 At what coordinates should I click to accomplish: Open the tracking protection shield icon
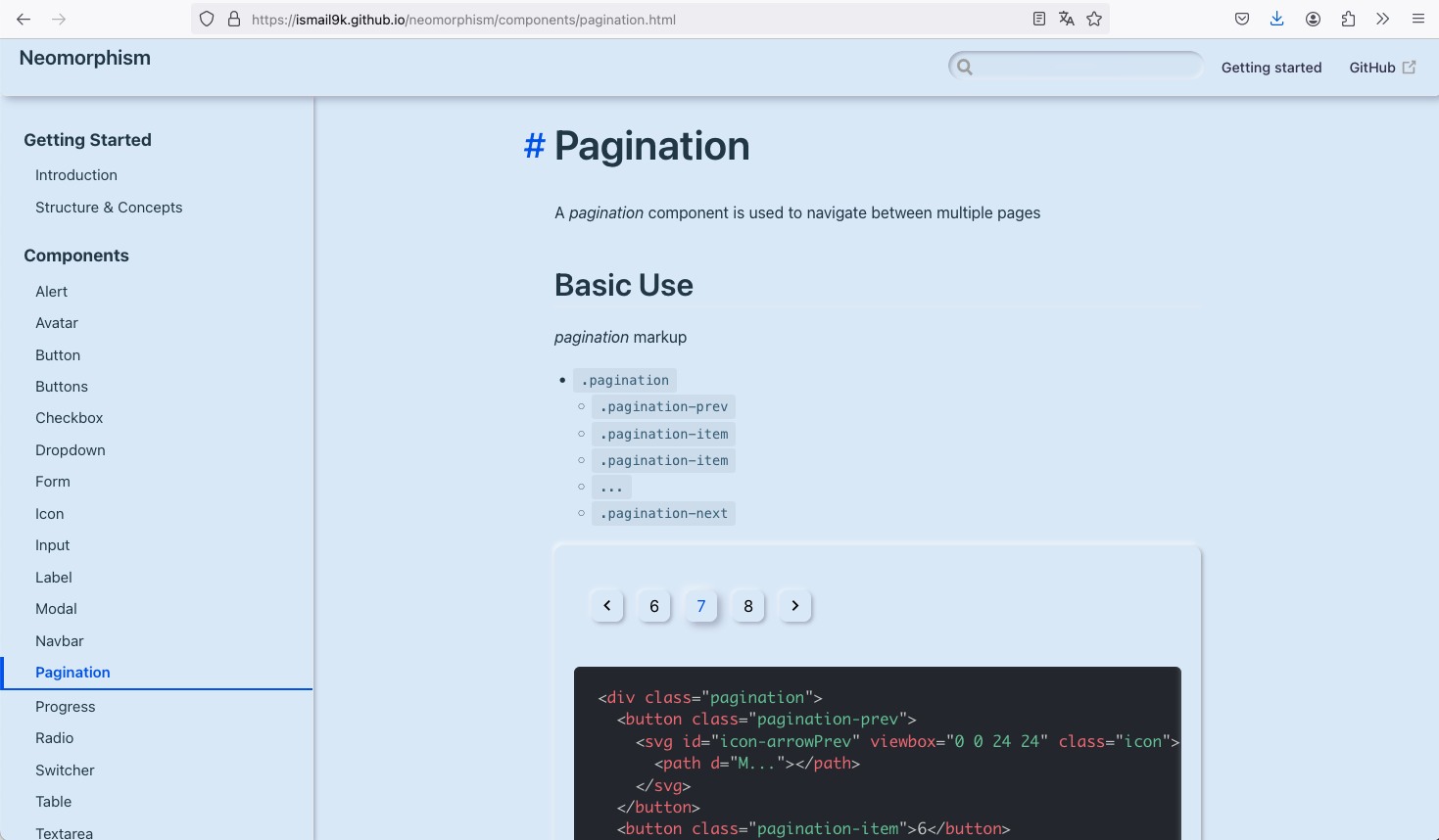[207, 19]
